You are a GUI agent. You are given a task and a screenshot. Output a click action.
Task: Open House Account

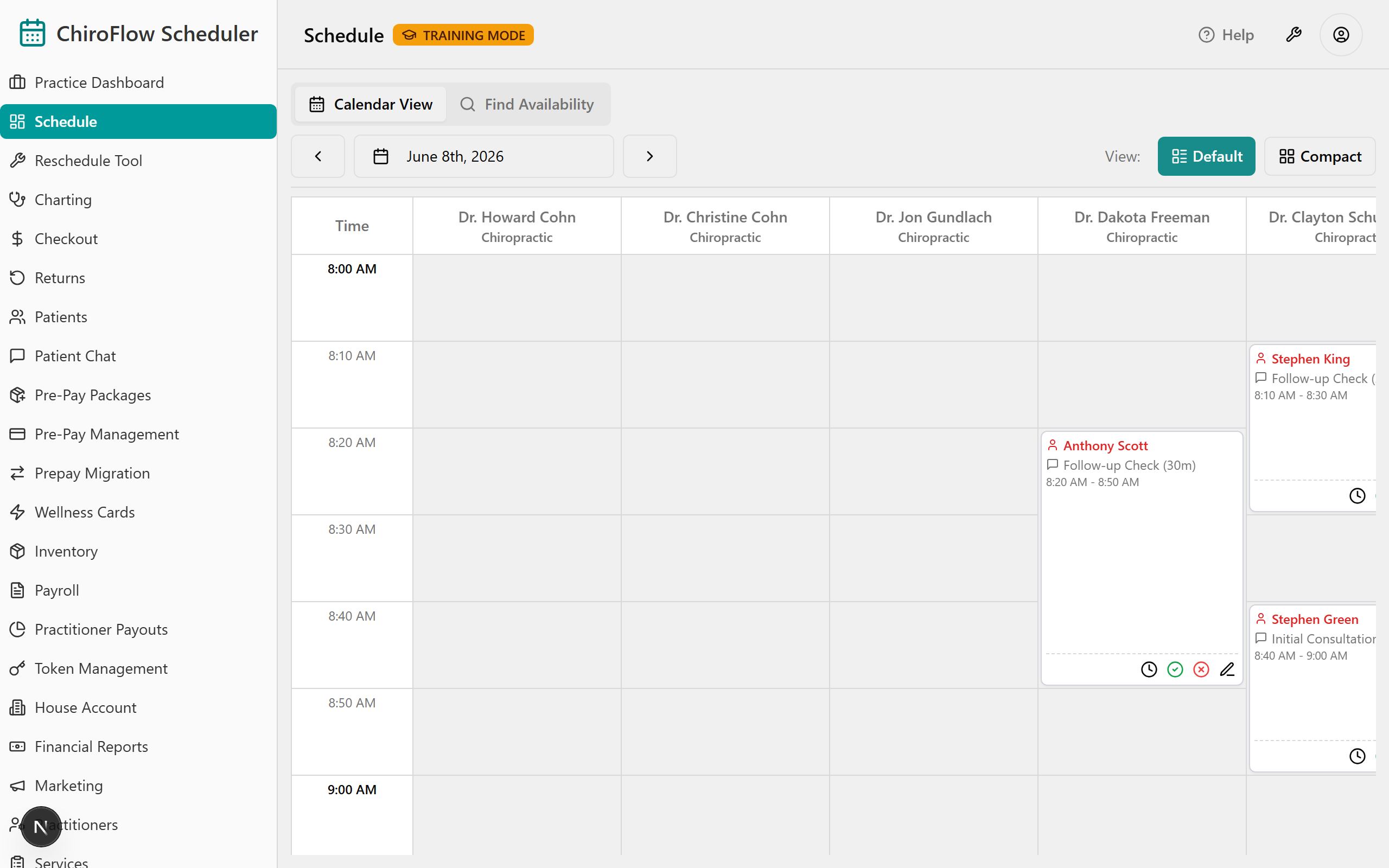point(138,707)
